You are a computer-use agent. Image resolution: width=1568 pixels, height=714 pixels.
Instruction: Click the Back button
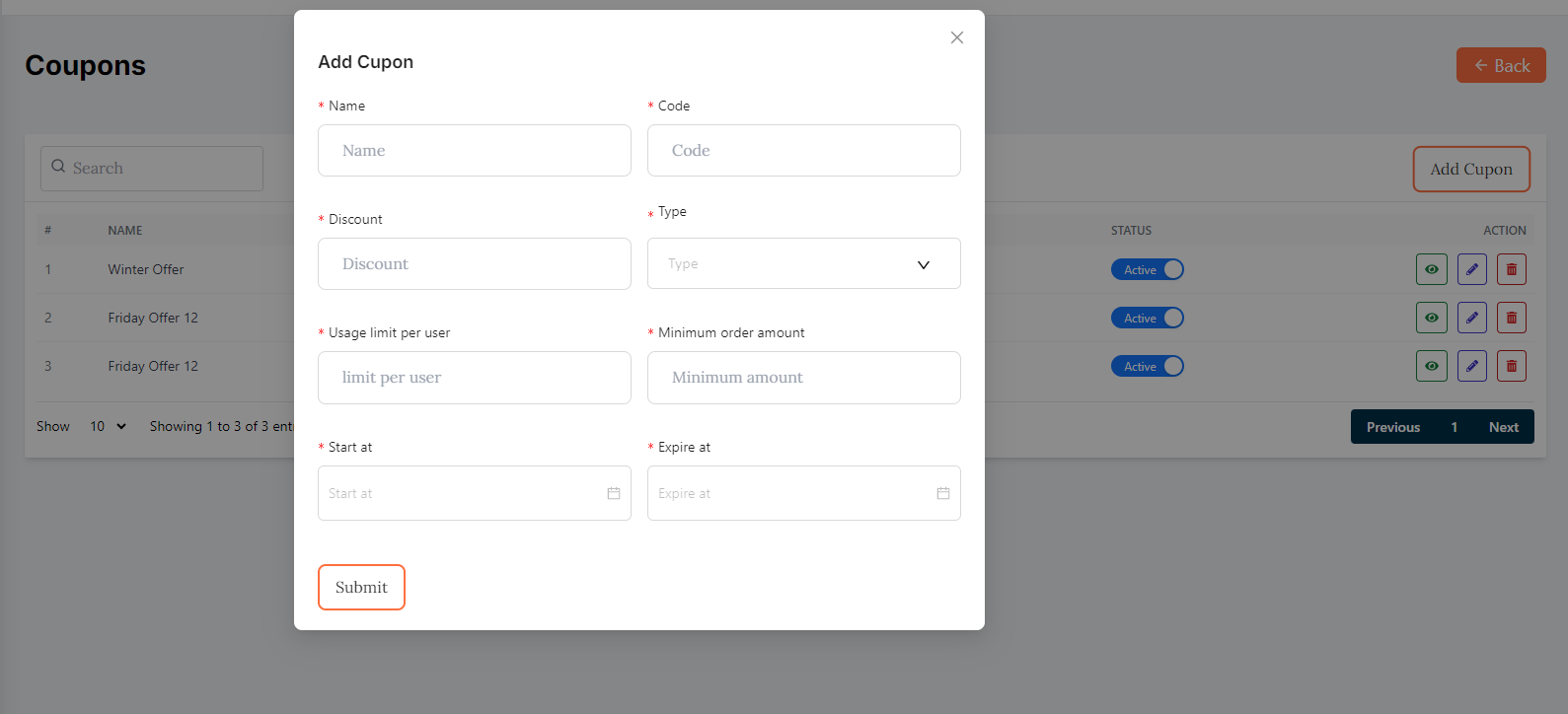pyautogui.click(x=1501, y=65)
